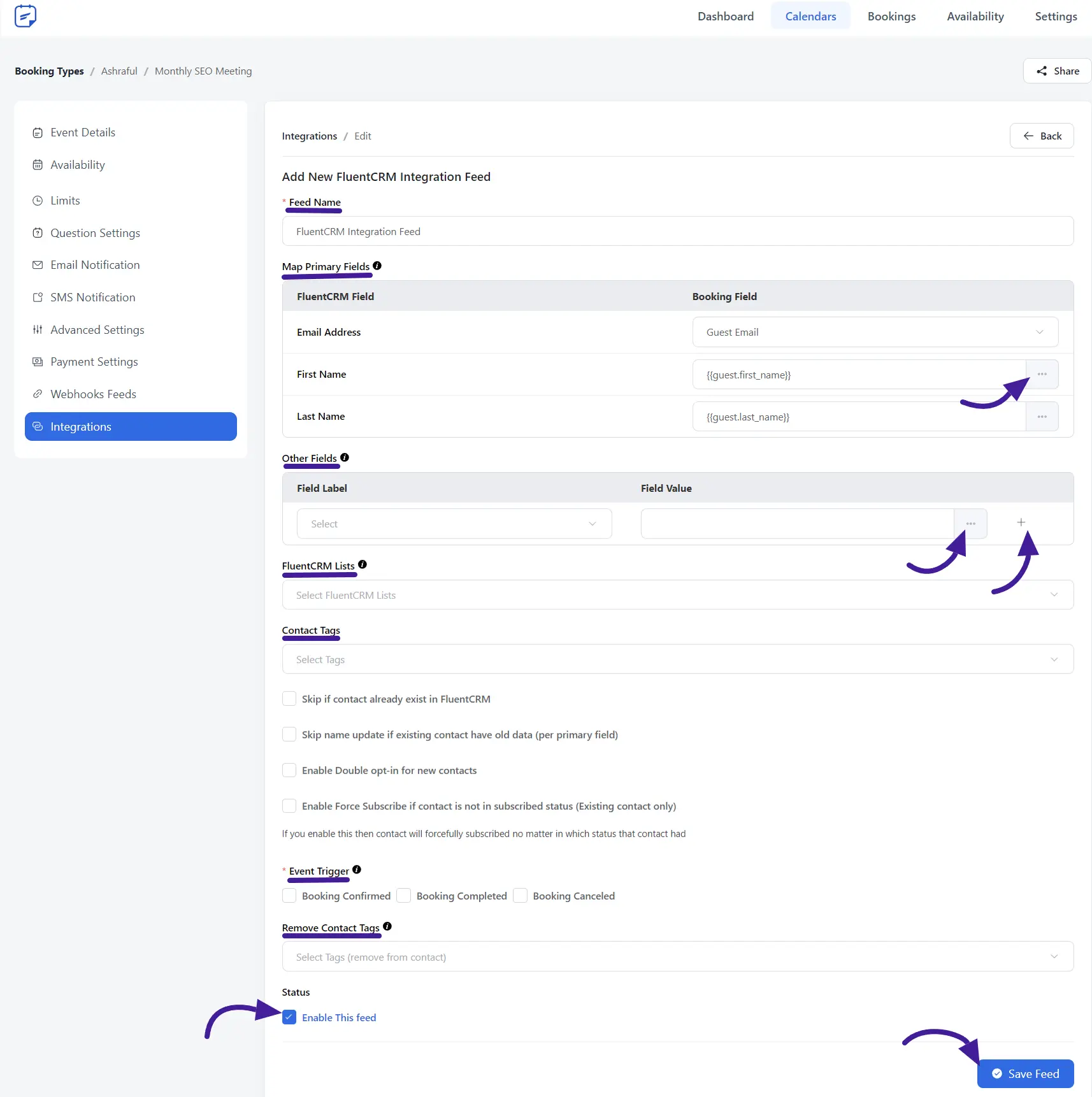Screen dimensions: 1092x1097
Task: Open the Remove Contact Tags dropdown
Action: (x=678, y=957)
